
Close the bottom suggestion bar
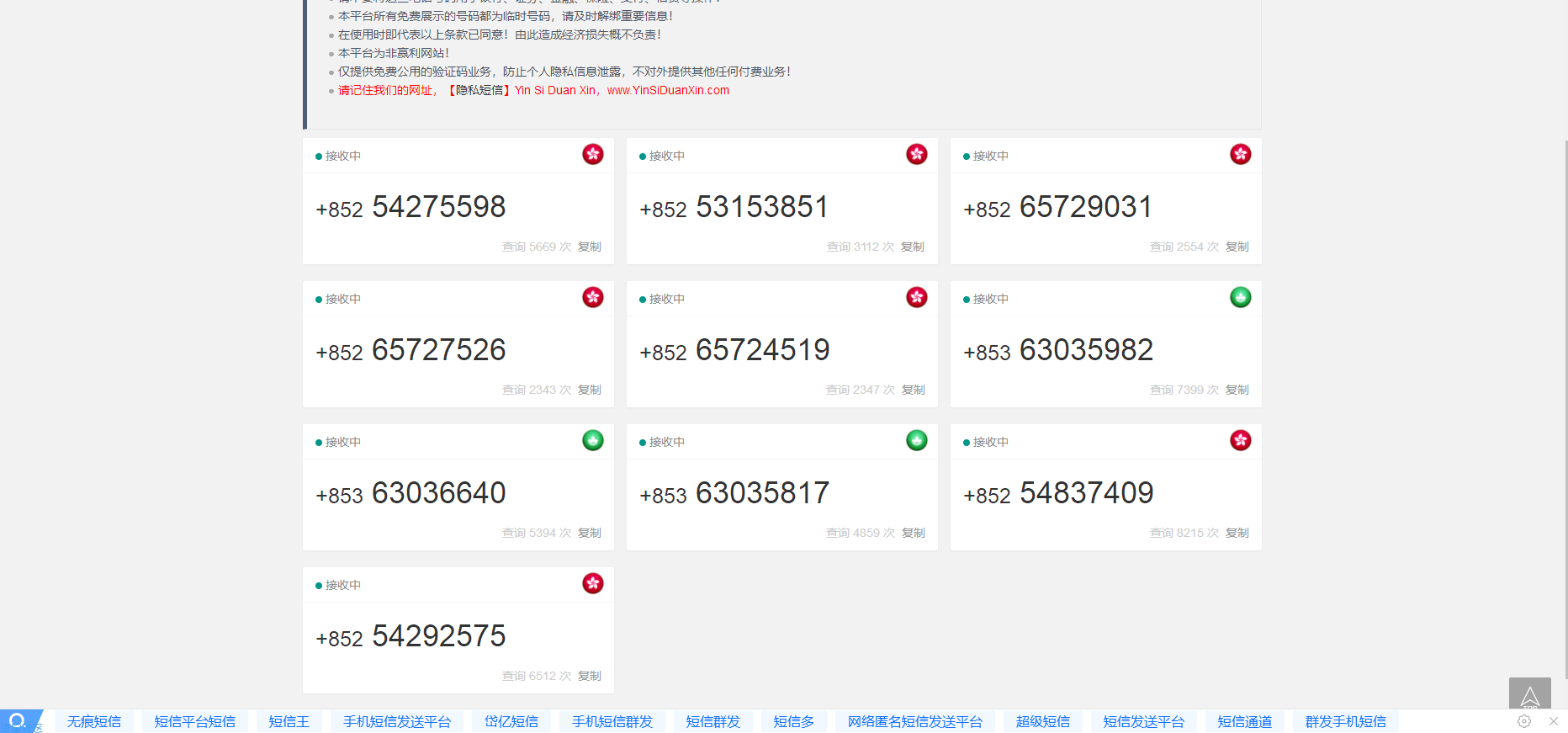tap(1554, 721)
